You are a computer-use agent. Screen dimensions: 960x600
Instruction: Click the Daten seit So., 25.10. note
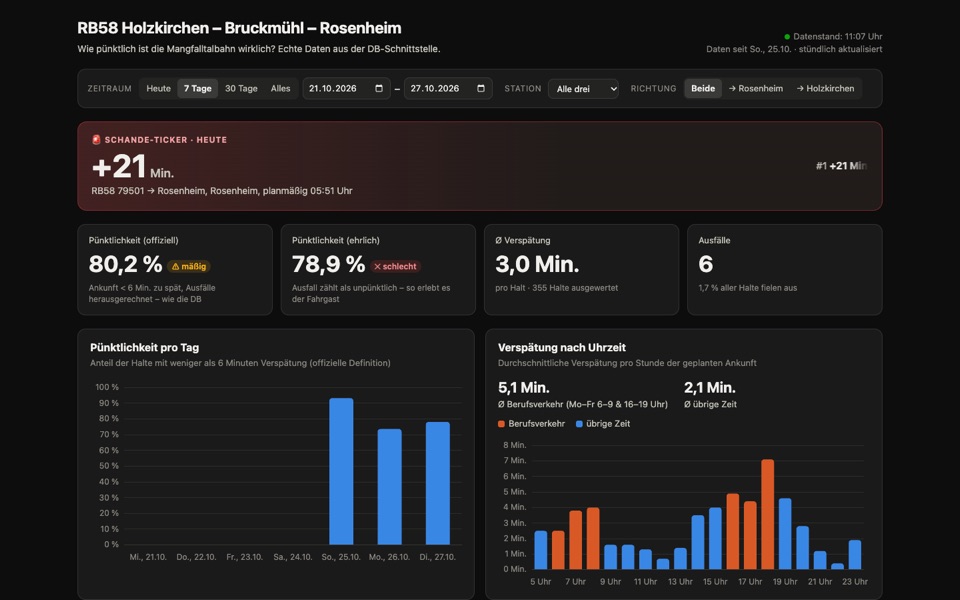(x=794, y=49)
